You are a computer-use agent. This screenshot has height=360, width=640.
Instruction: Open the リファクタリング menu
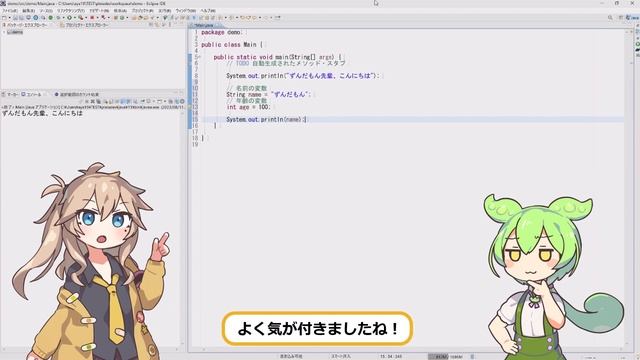coord(71,11)
